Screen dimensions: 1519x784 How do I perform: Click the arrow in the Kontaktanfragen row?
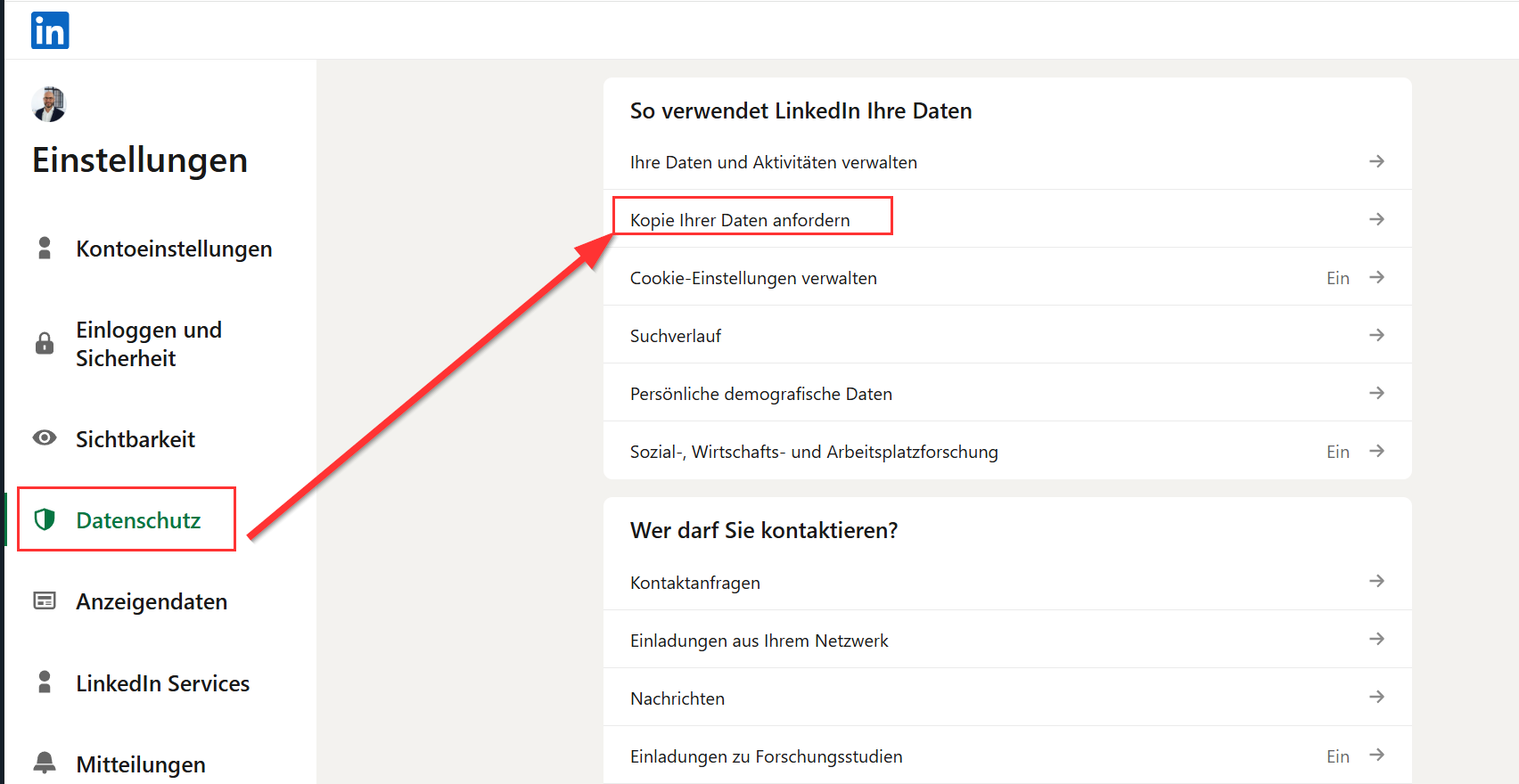click(1376, 581)
